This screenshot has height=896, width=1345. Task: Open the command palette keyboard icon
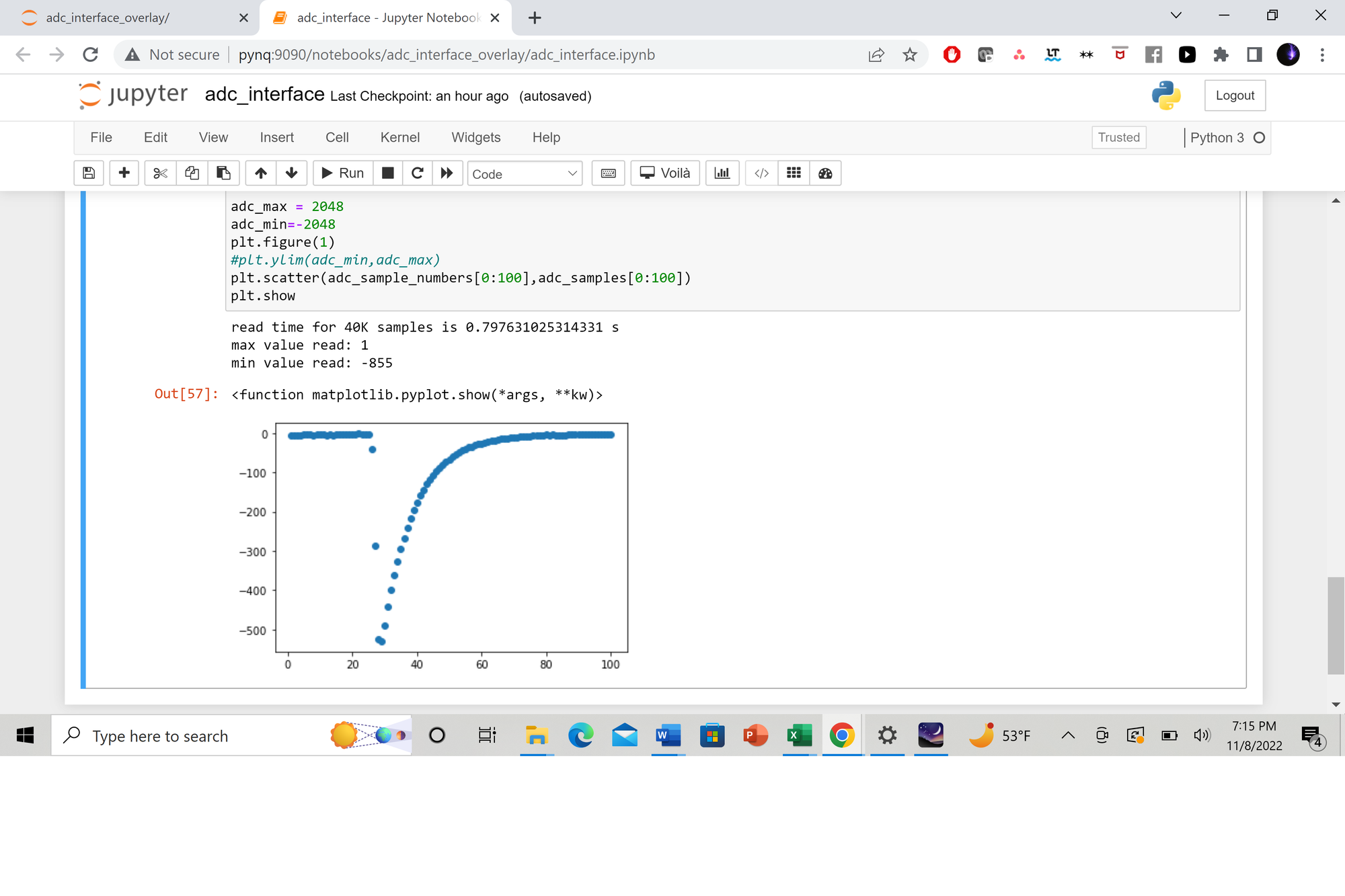[608, 173]
